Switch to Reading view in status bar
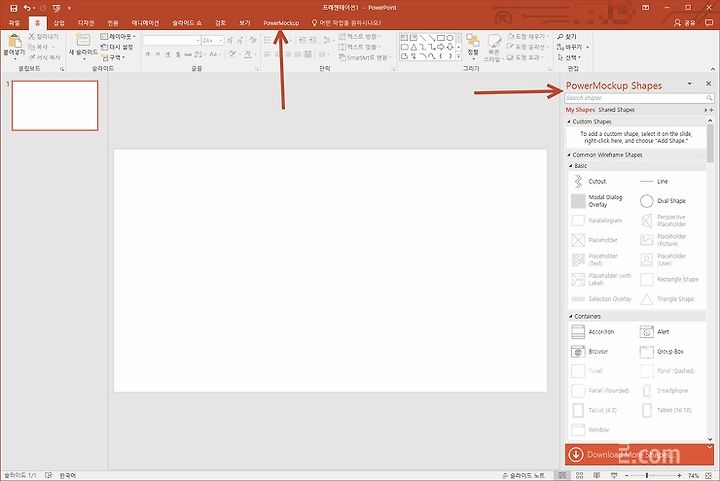 (596, 475)
